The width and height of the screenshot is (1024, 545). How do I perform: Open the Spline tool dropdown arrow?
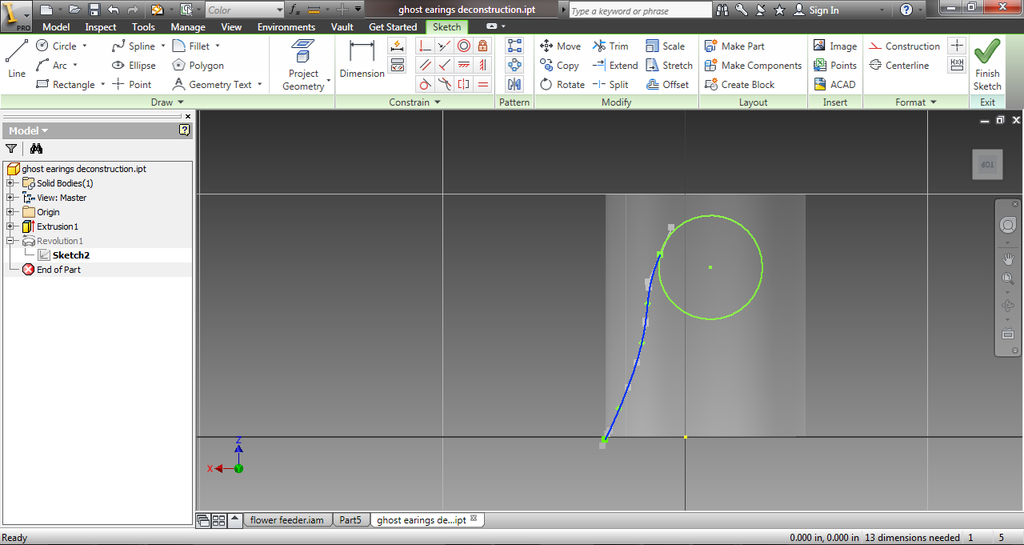pos(163,46)
